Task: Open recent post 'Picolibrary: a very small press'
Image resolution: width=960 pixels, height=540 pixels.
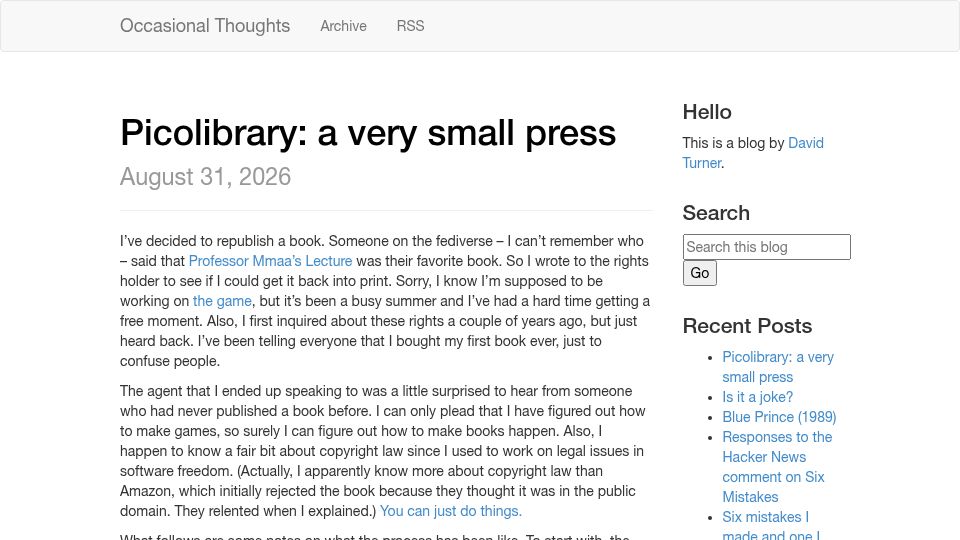Action: pos(778,367)
